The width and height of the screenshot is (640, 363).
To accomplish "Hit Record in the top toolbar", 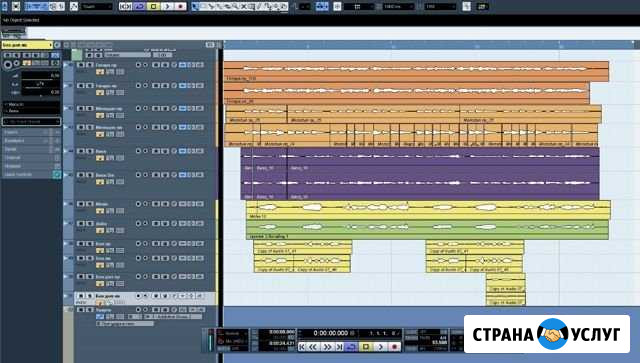I will pos(180,7).
